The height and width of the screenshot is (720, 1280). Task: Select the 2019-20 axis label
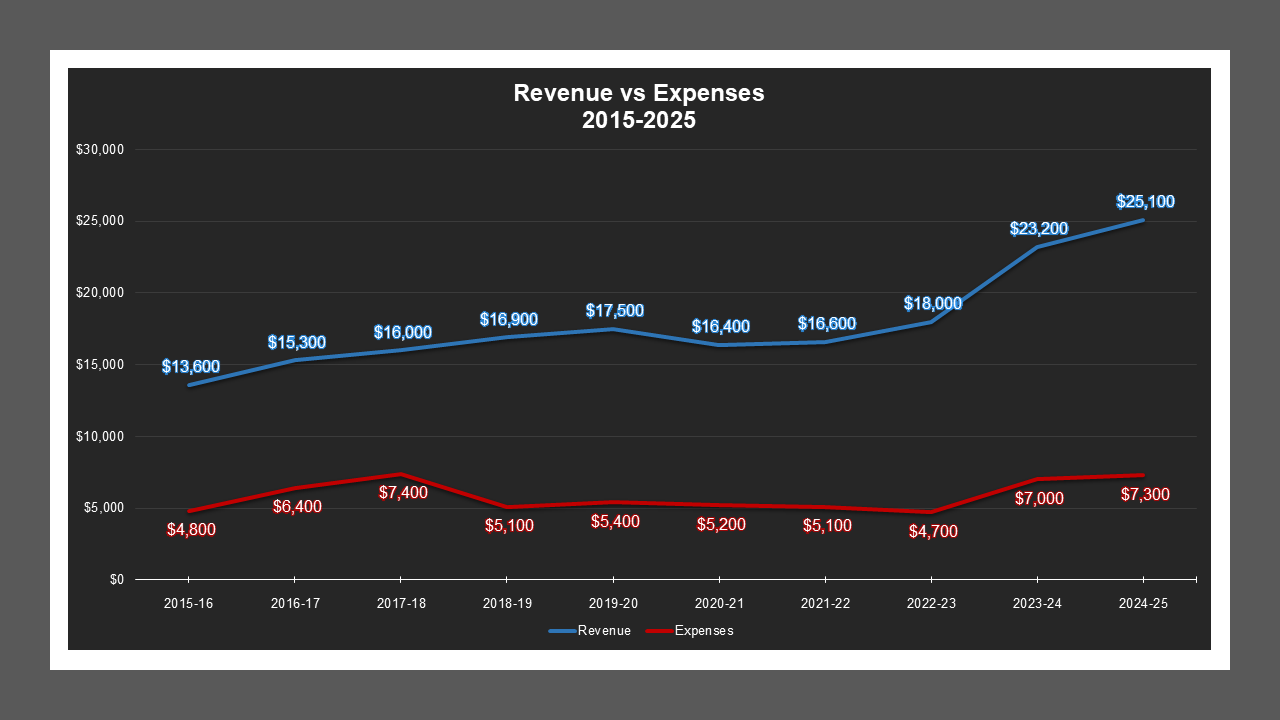614,603
